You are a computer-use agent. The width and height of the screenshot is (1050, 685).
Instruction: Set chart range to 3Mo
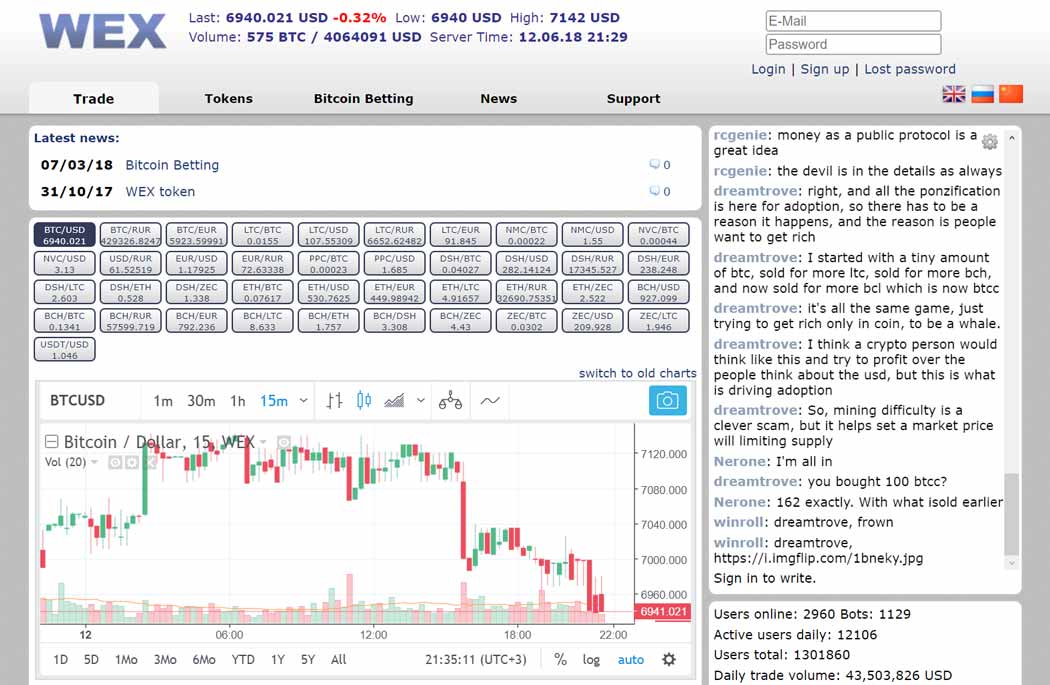tap(165, 660)
